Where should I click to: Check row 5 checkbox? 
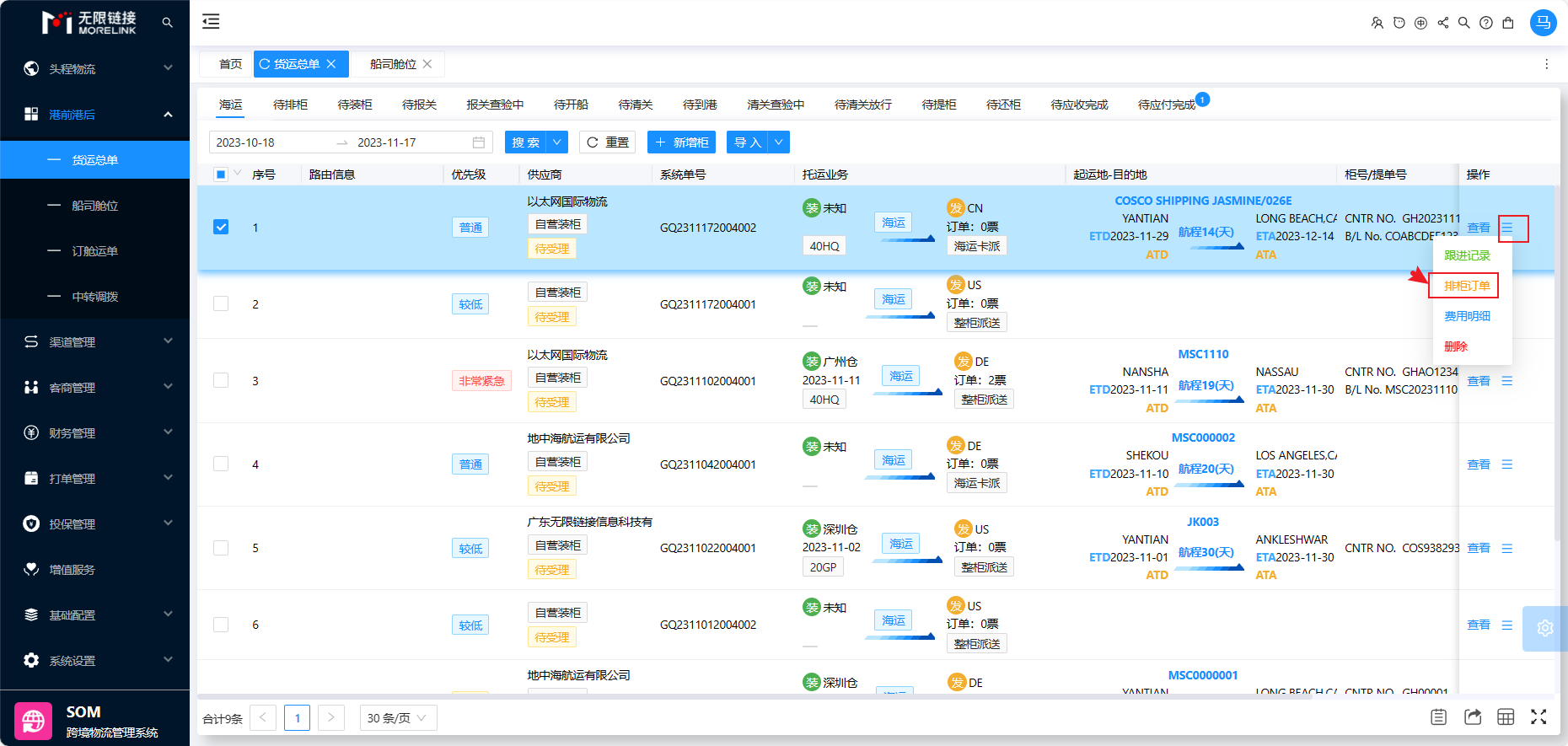tap(221, 548)
